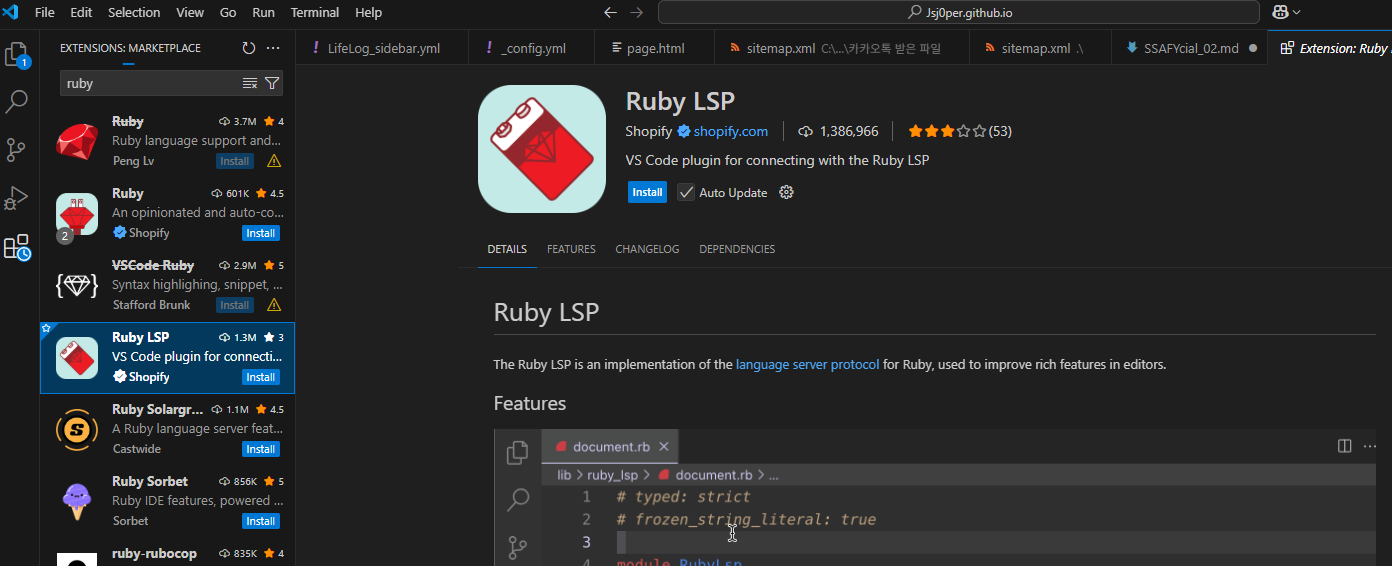1392x566 pixels.
Task: Switch to the FEATURES tab
Action: 571,249
